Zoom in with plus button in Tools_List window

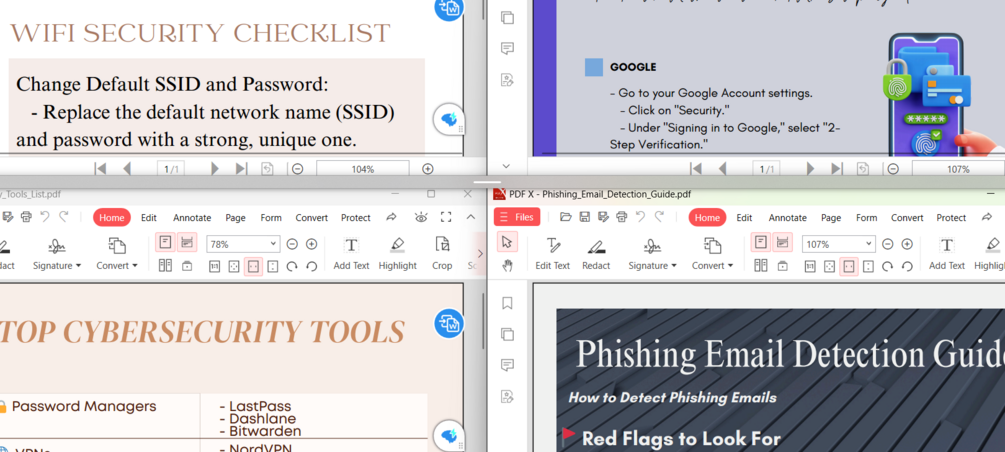click(x=311, y=244)
